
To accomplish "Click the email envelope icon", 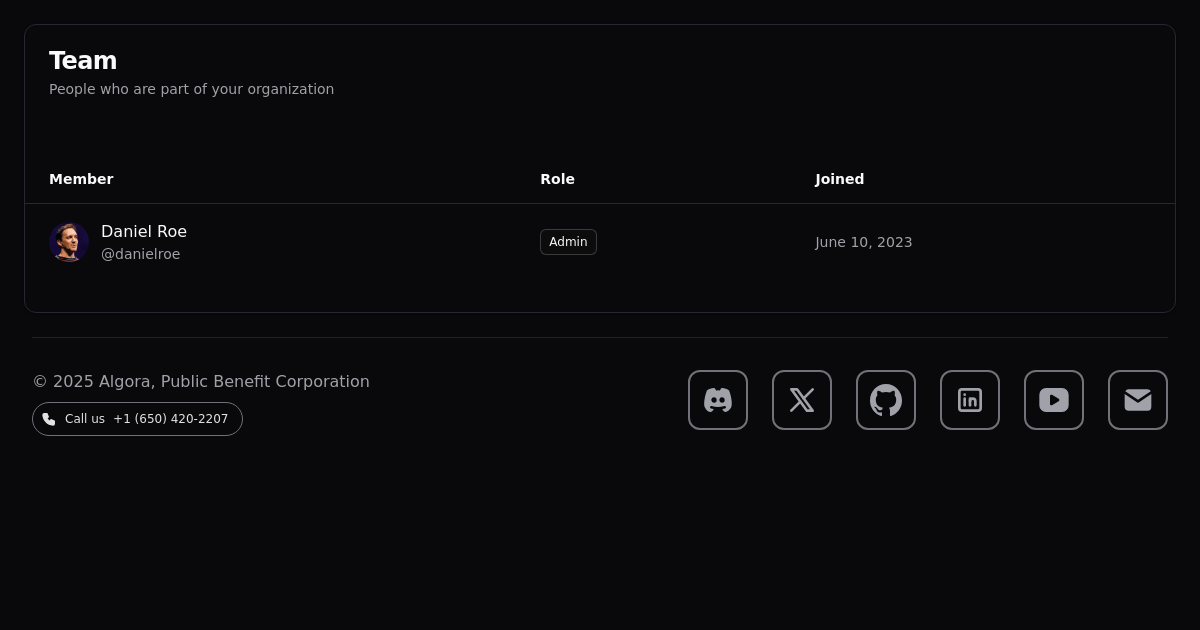I will tap(1138, 400).
